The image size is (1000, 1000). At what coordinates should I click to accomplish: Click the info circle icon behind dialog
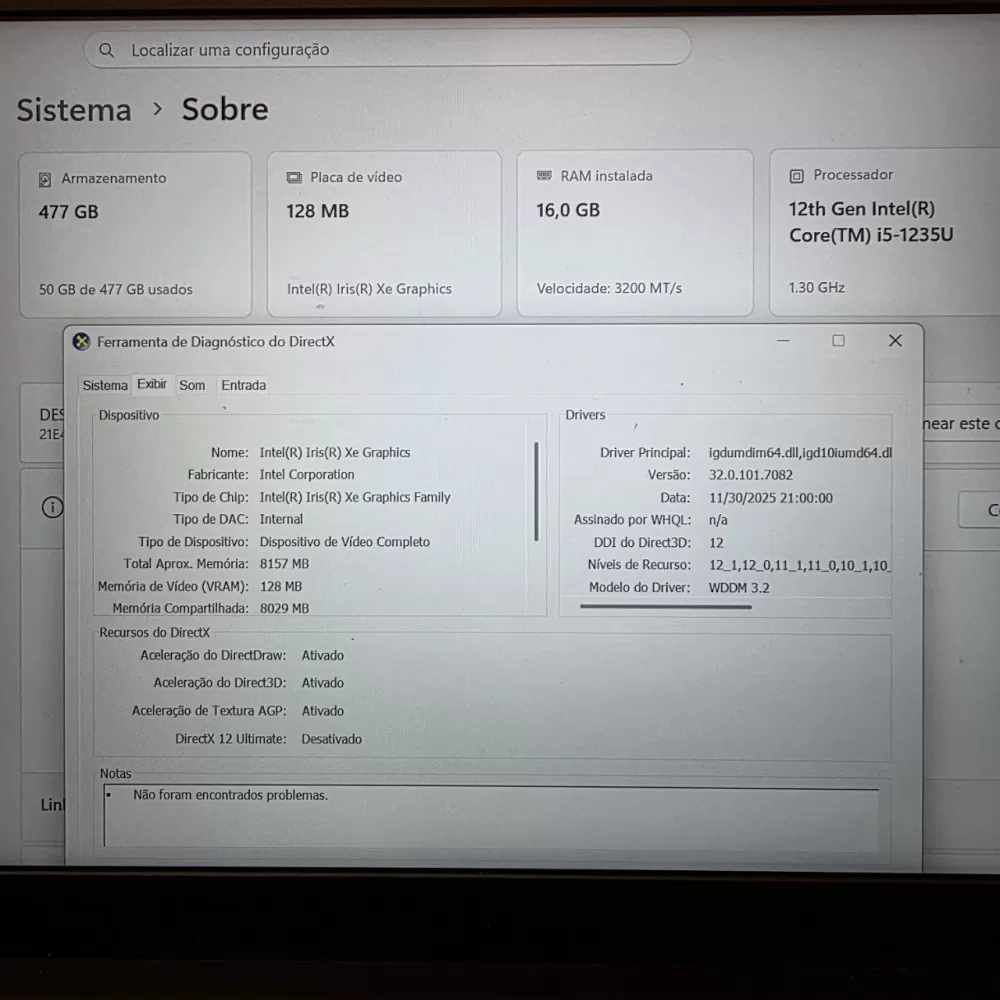point(52,508)
